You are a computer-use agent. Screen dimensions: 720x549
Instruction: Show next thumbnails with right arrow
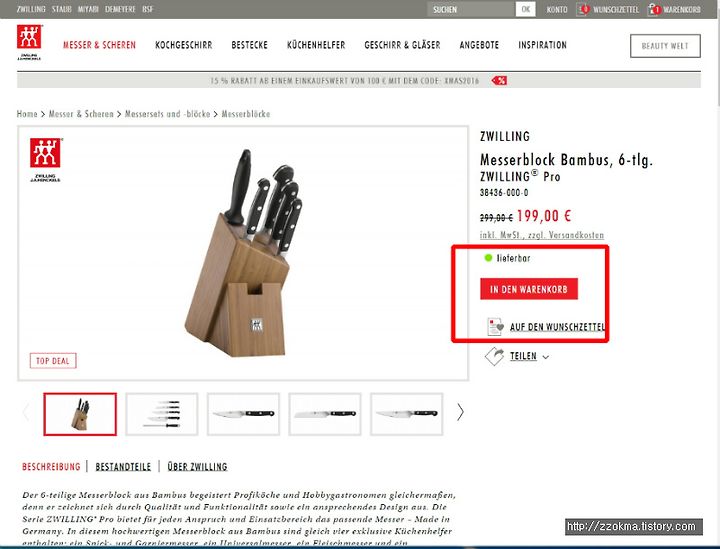tap(460, 412)
